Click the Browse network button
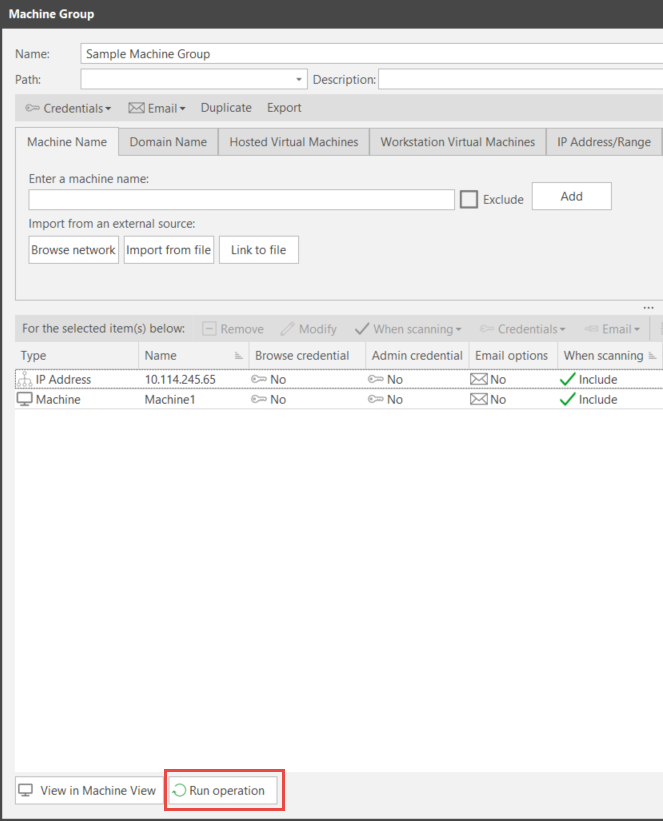This screenshot has width=663, height=821. pos(73,250)
